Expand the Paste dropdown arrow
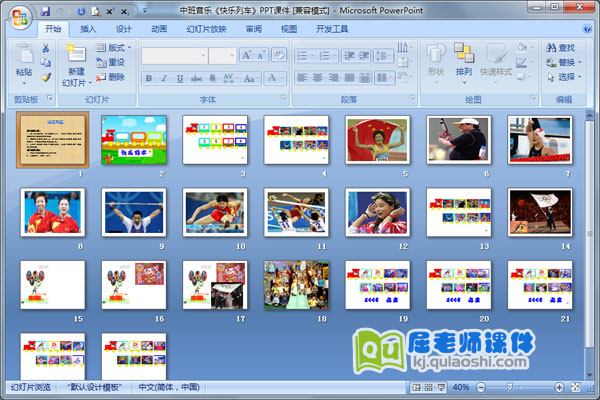The image size is (600, 400). (x=24, y=83)
